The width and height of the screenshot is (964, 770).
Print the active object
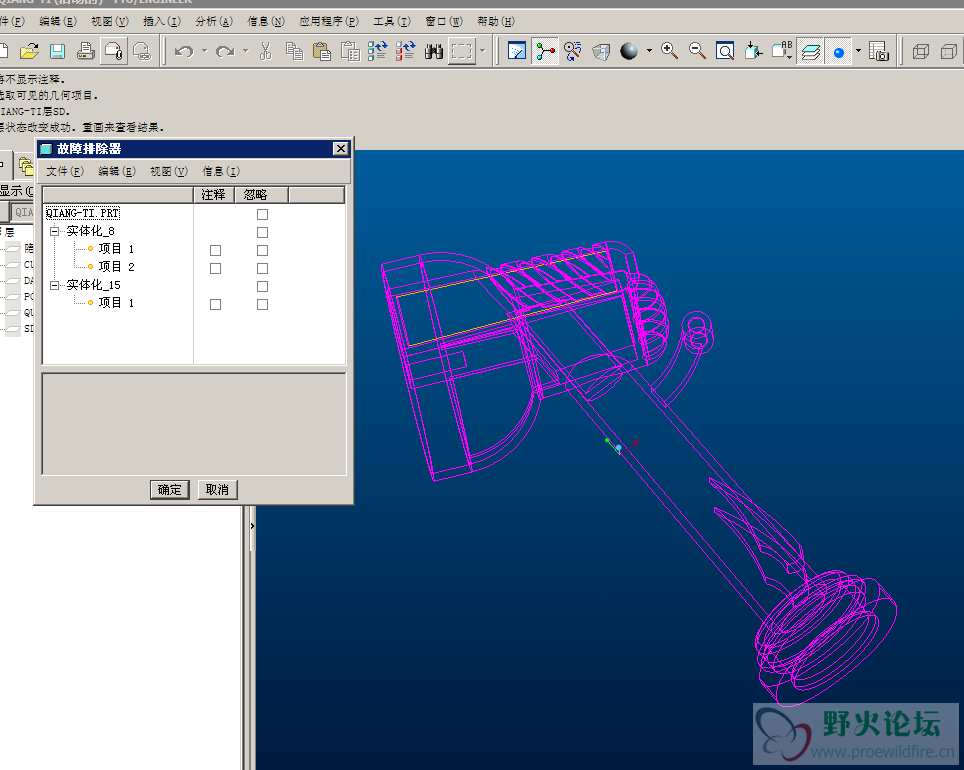(85, 51)
